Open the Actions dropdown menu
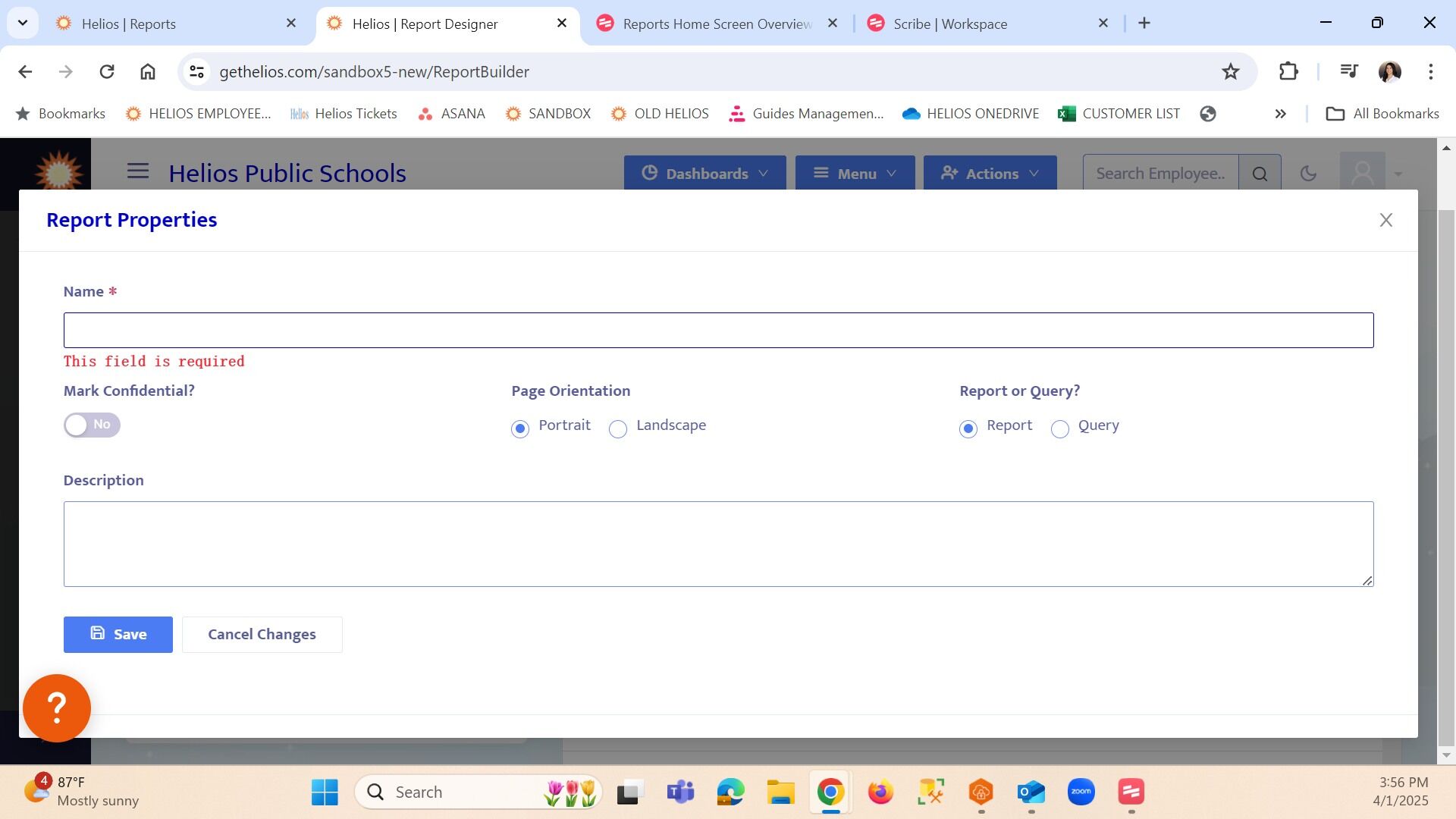This screenshot has height=819, width=1456. click(990, 174)
